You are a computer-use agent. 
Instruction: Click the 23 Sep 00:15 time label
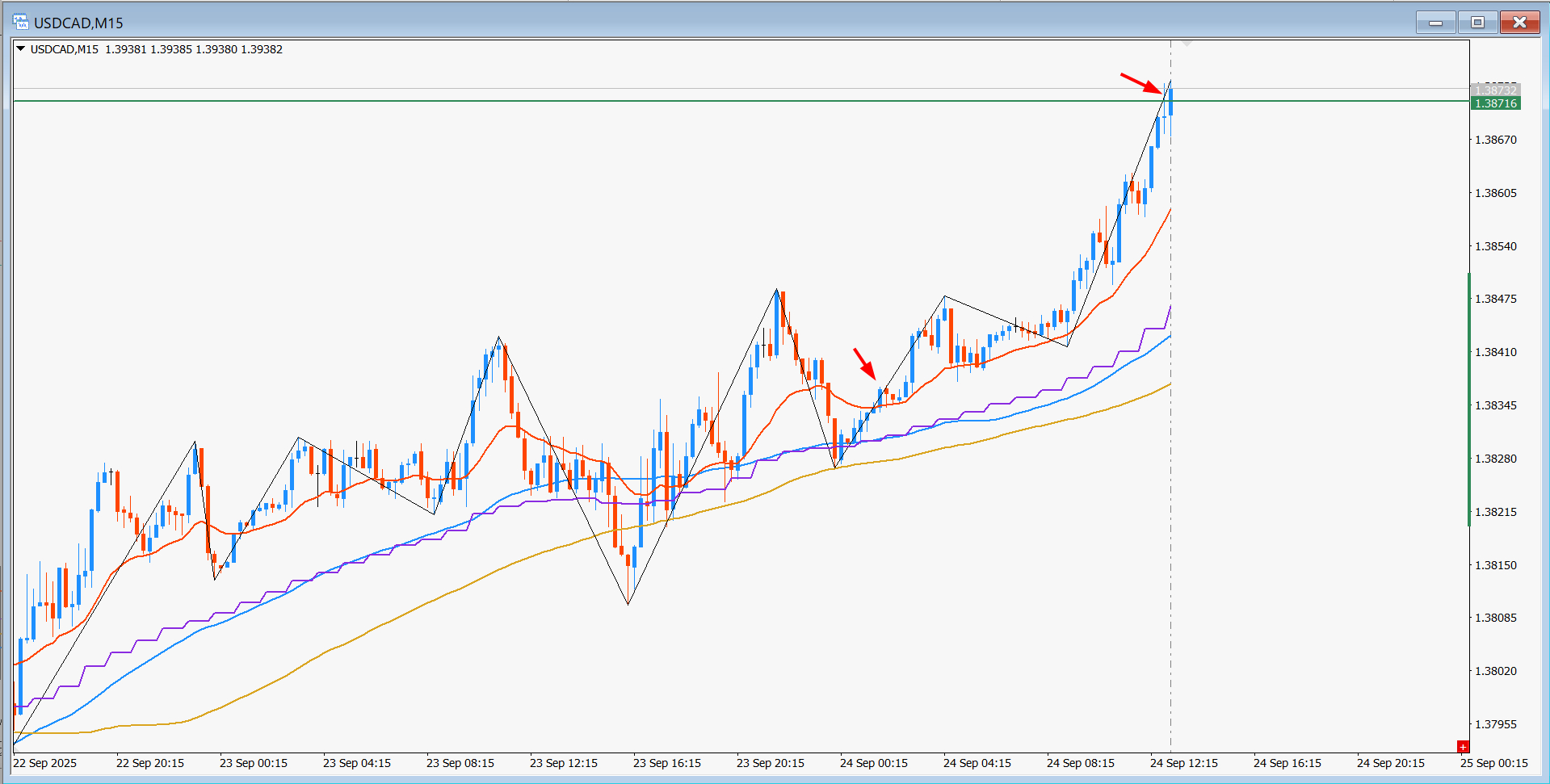(254, 763)
